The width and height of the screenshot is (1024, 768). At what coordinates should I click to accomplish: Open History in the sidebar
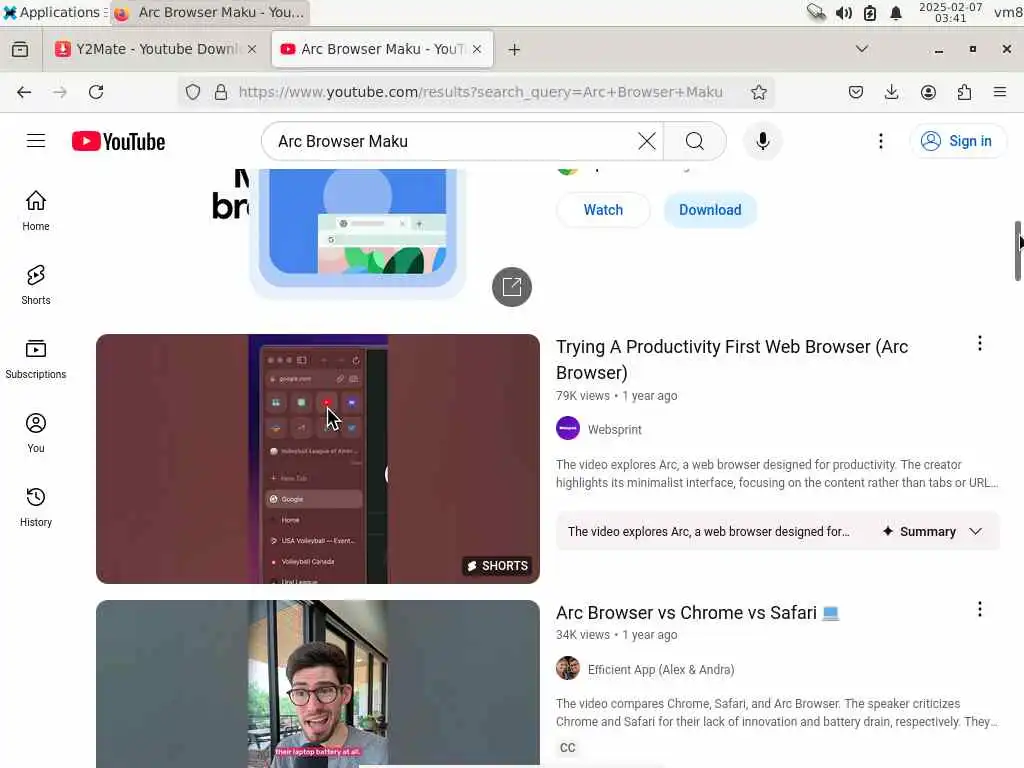pyautogui.click(x=36, y=507)
